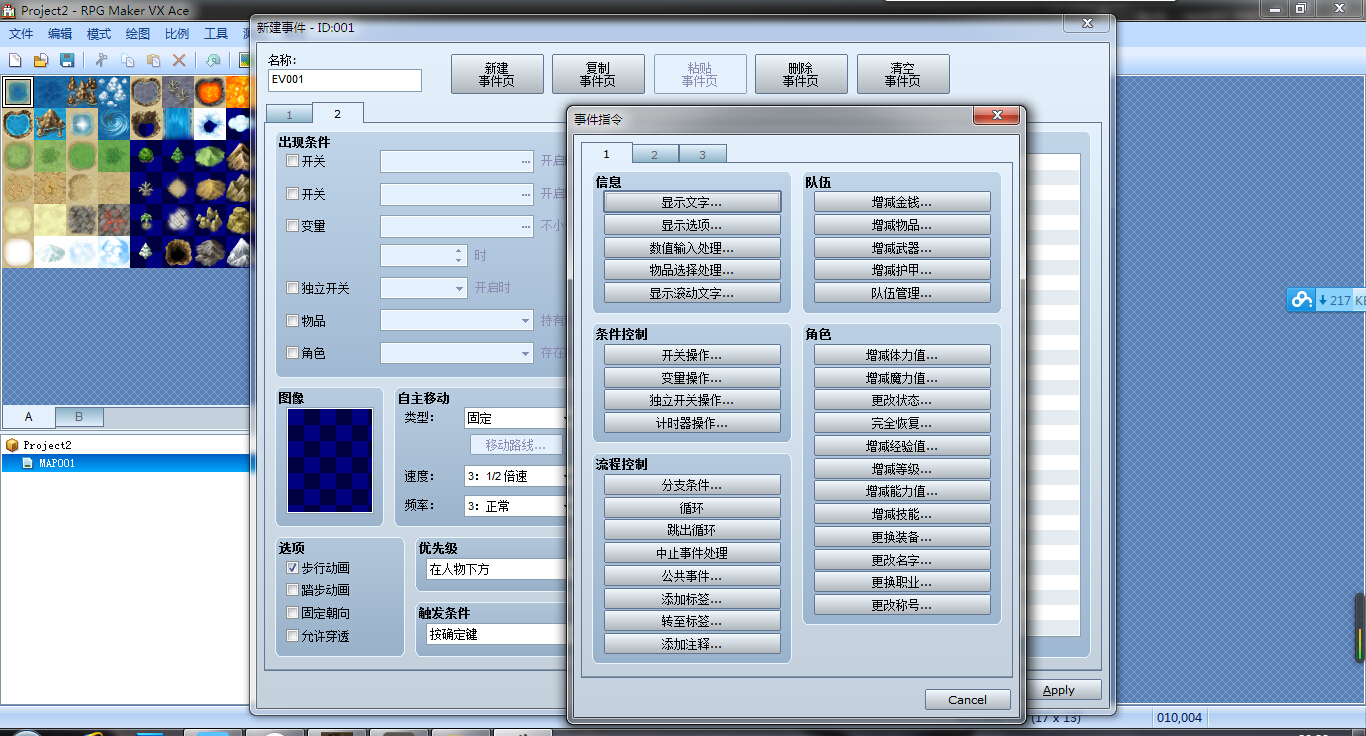The width and height of the screenshot is (1366, 736).
Task: Click the 名称 field containing EV001
Action: click(345, 80)
